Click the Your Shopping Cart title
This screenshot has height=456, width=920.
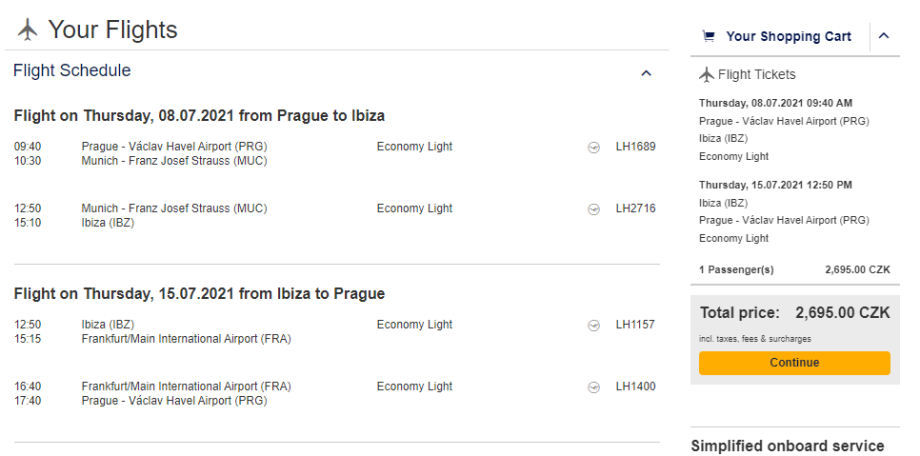788,36
